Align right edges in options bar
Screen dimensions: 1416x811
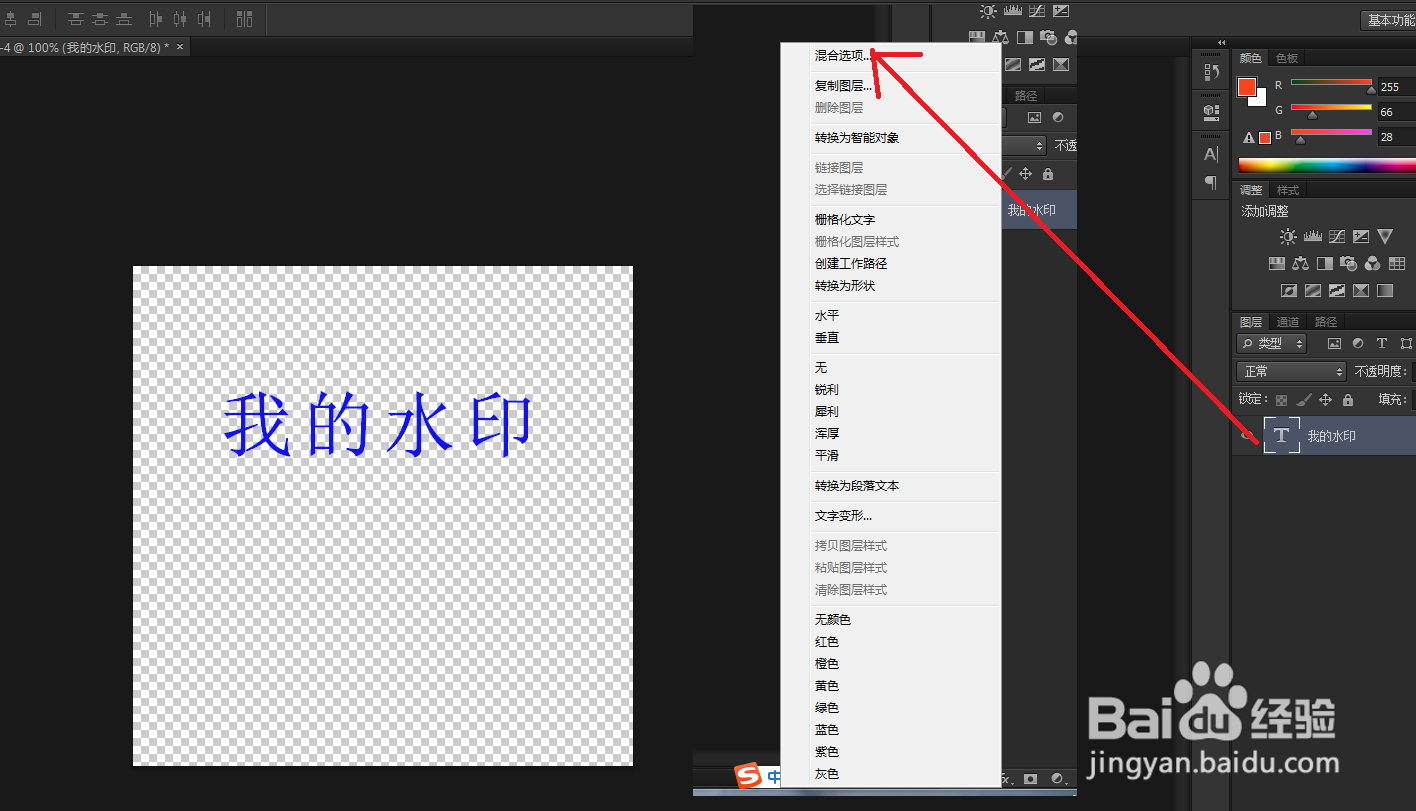pos(204,19)
